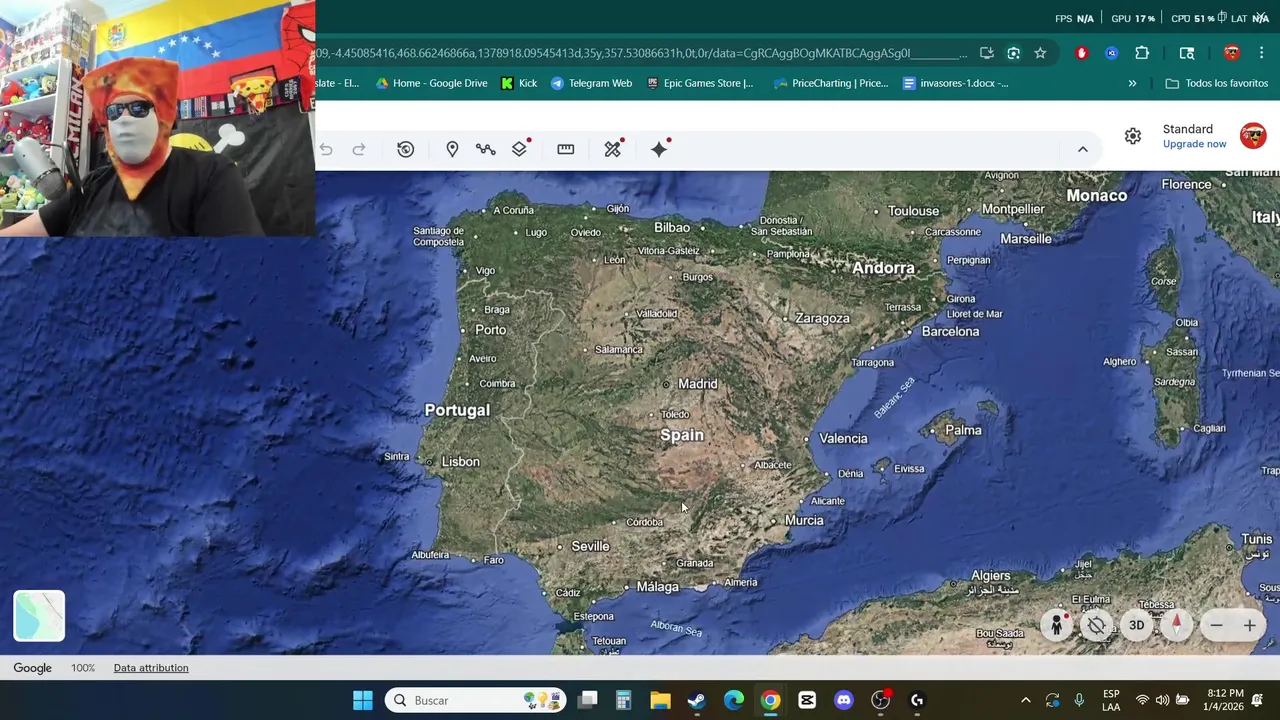Click the Valencia label on the map
This screenshot has width=1280, height=720.
(x=843, y=438)
